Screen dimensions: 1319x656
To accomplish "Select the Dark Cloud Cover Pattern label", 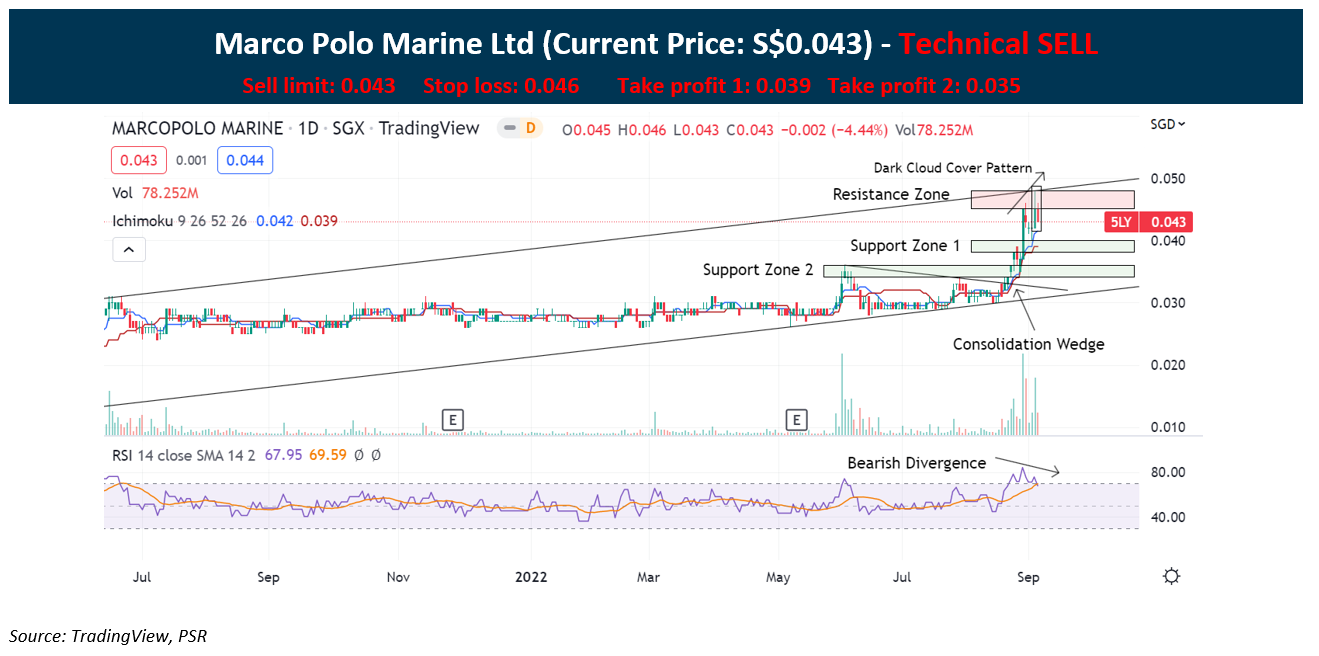I will click(953, 168).
